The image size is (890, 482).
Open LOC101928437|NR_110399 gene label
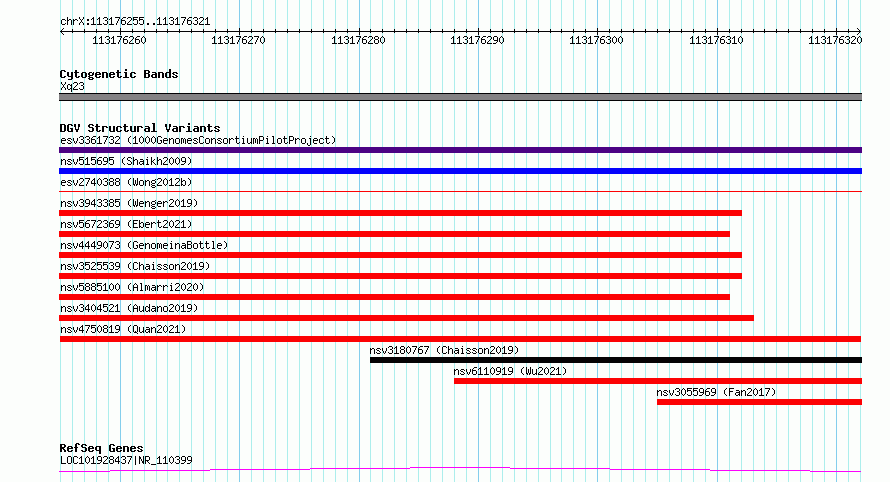(126, 460)
